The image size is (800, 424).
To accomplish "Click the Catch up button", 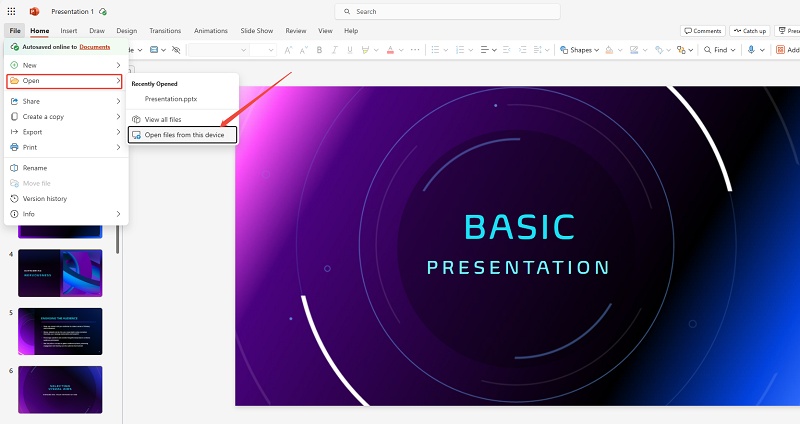I will [749, 31].
